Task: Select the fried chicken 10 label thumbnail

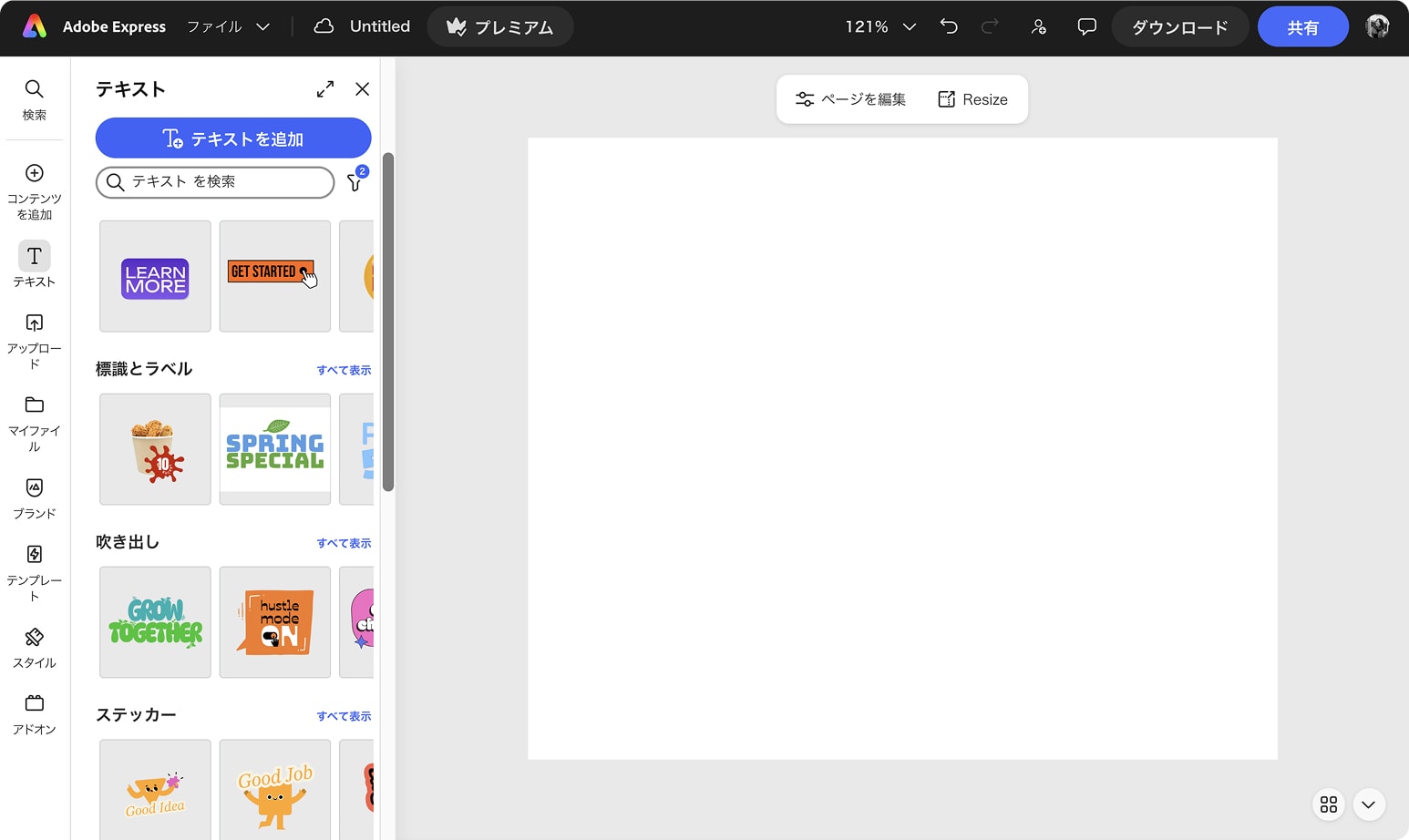Action: point(155,449)
